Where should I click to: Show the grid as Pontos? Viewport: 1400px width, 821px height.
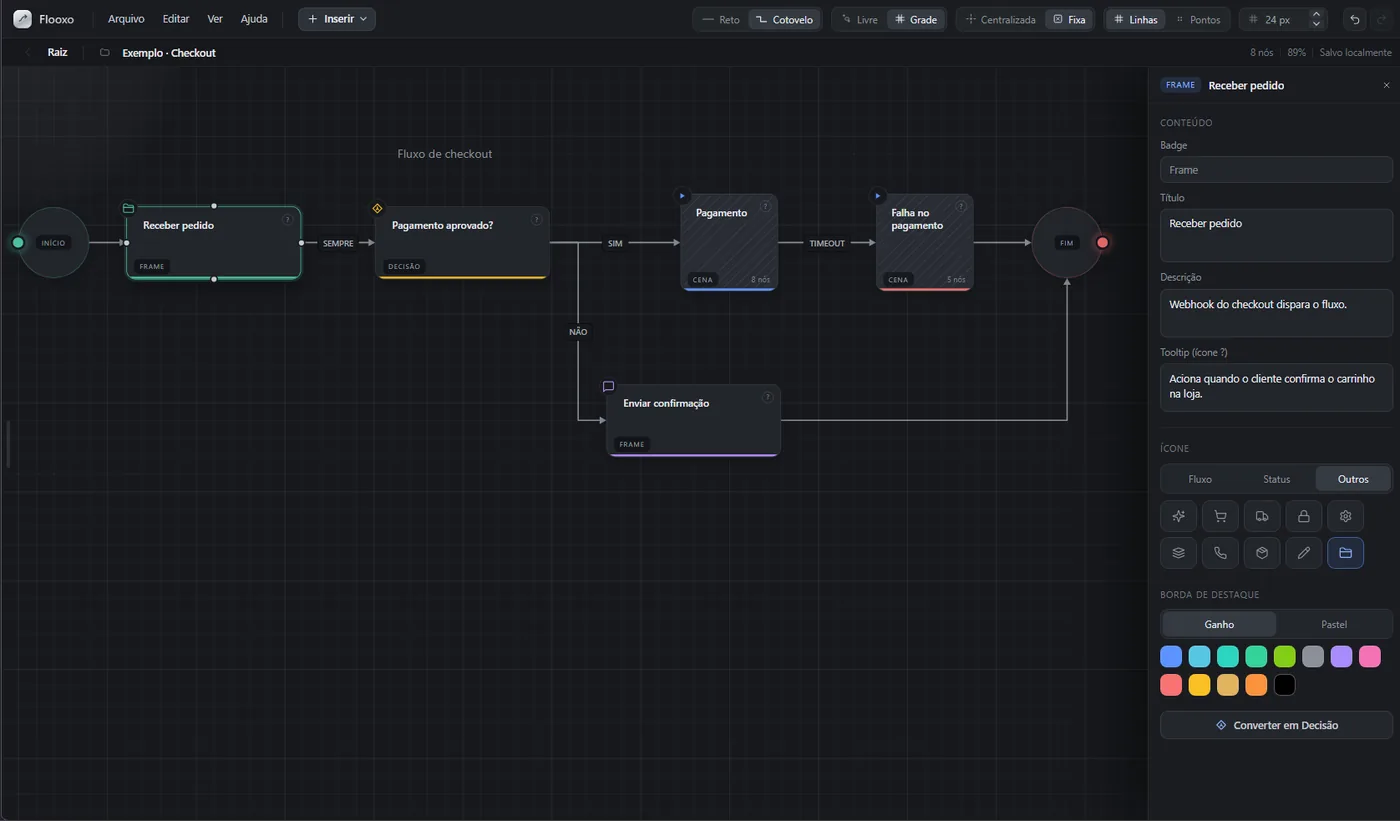1198,19
